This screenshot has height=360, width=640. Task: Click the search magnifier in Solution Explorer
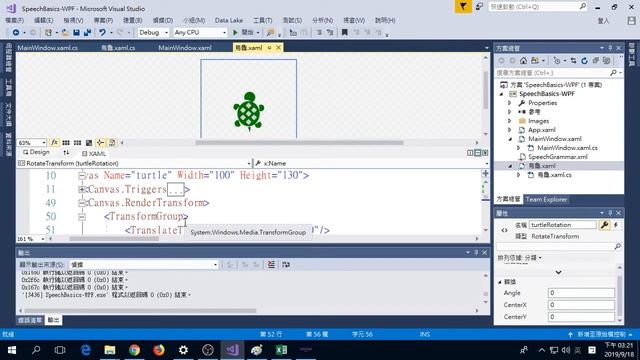pyautogui.click(x=613, y=73)
